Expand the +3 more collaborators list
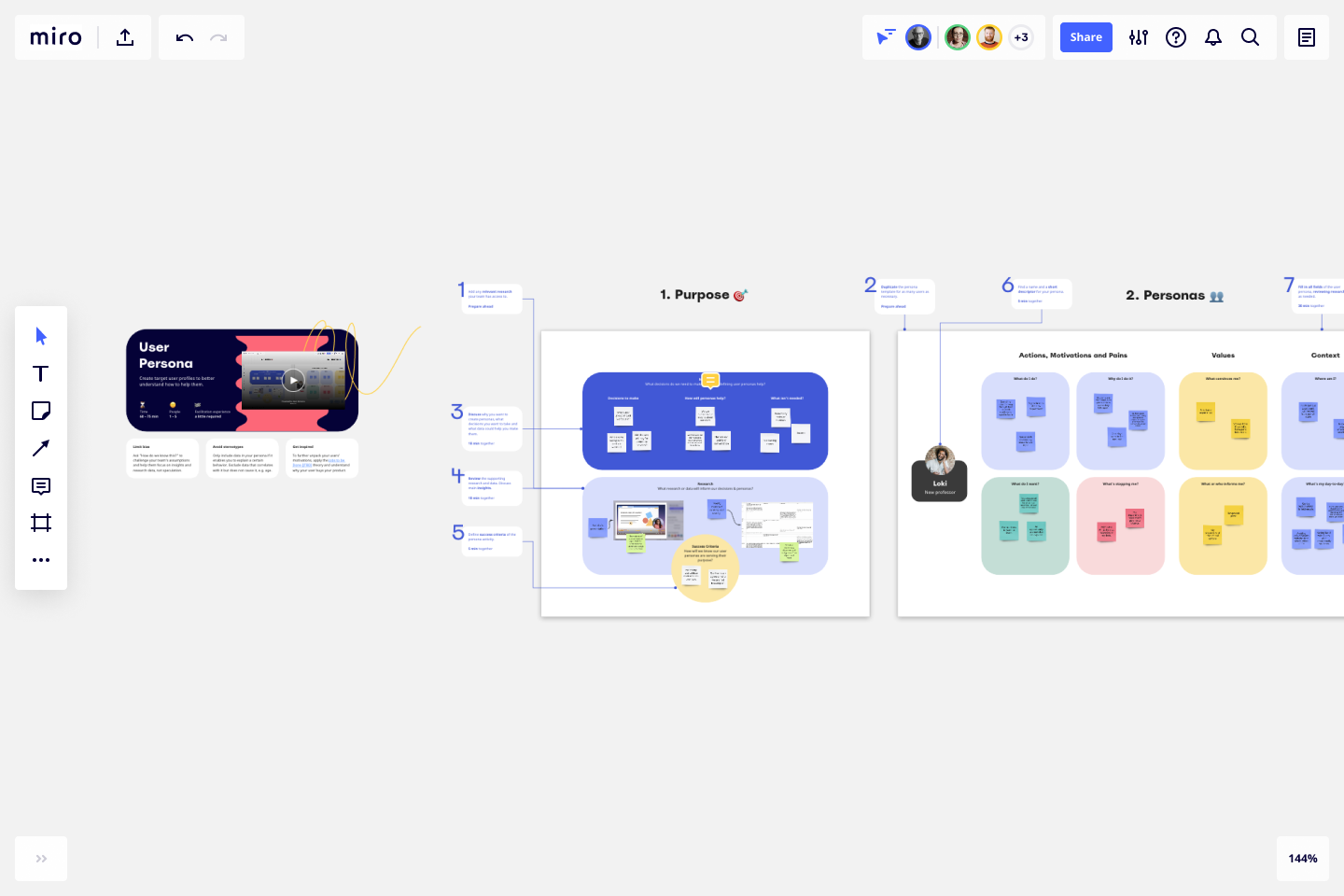 [1021, 37]
